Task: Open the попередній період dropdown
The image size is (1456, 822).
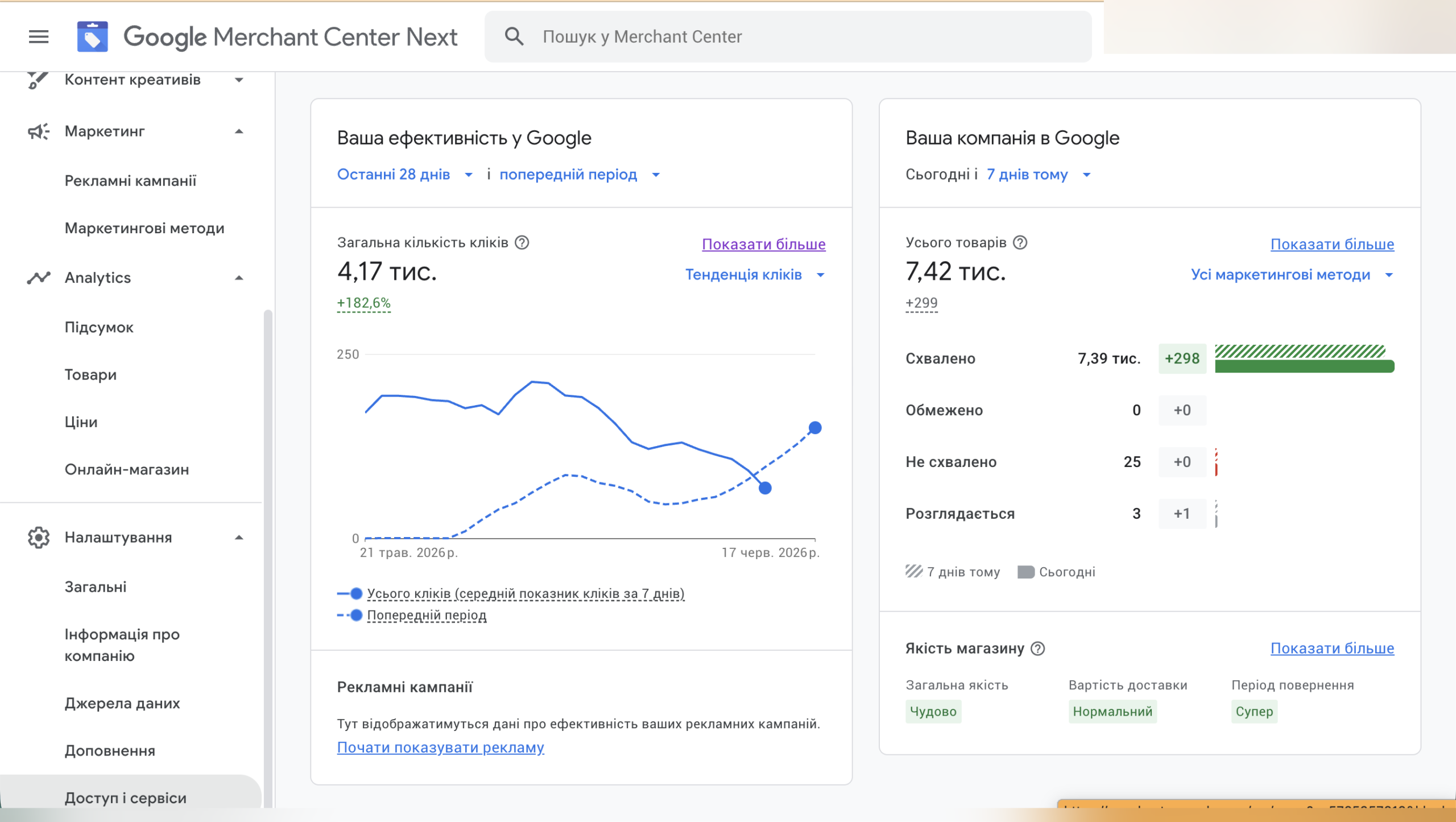Action: click(580, 175)
